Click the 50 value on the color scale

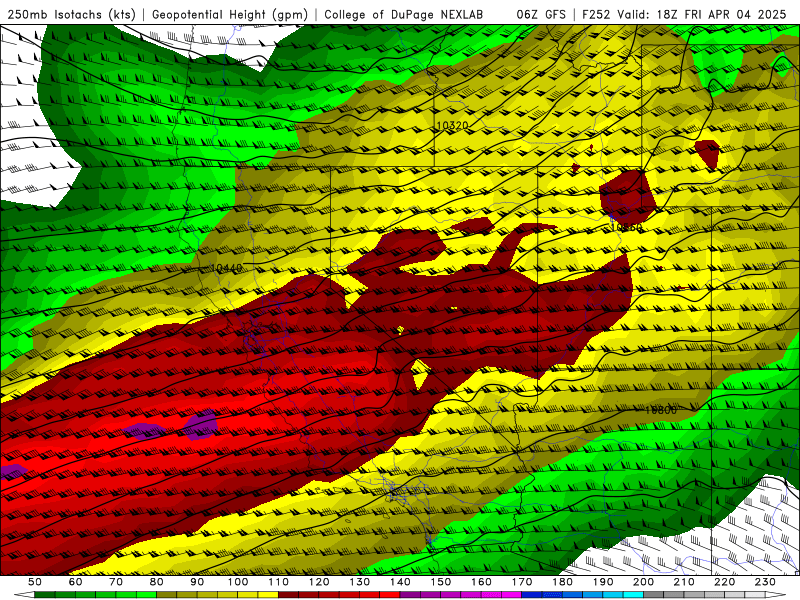pyautogui.click(x=35, y=582)
